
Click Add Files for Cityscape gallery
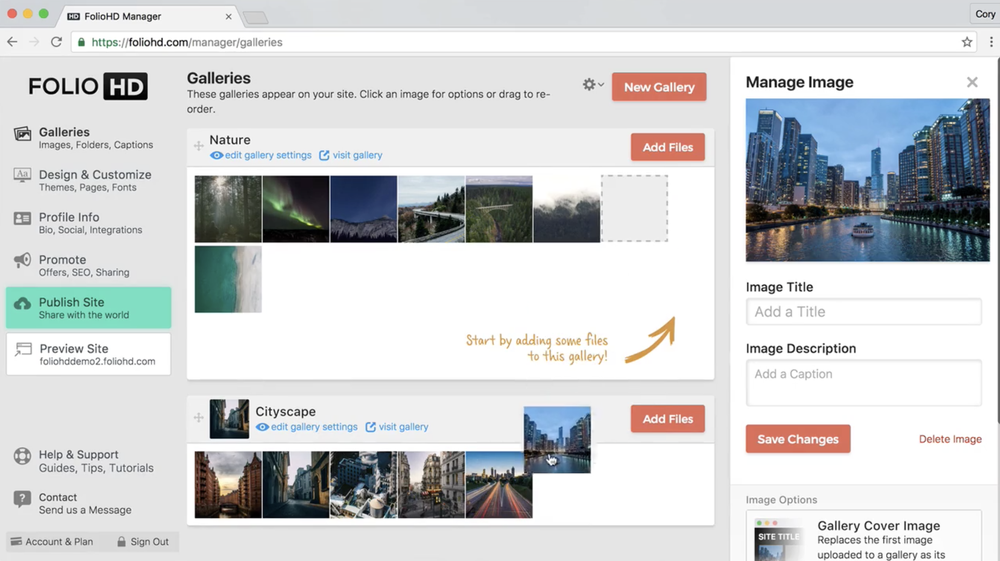click(x=668, y=419)
